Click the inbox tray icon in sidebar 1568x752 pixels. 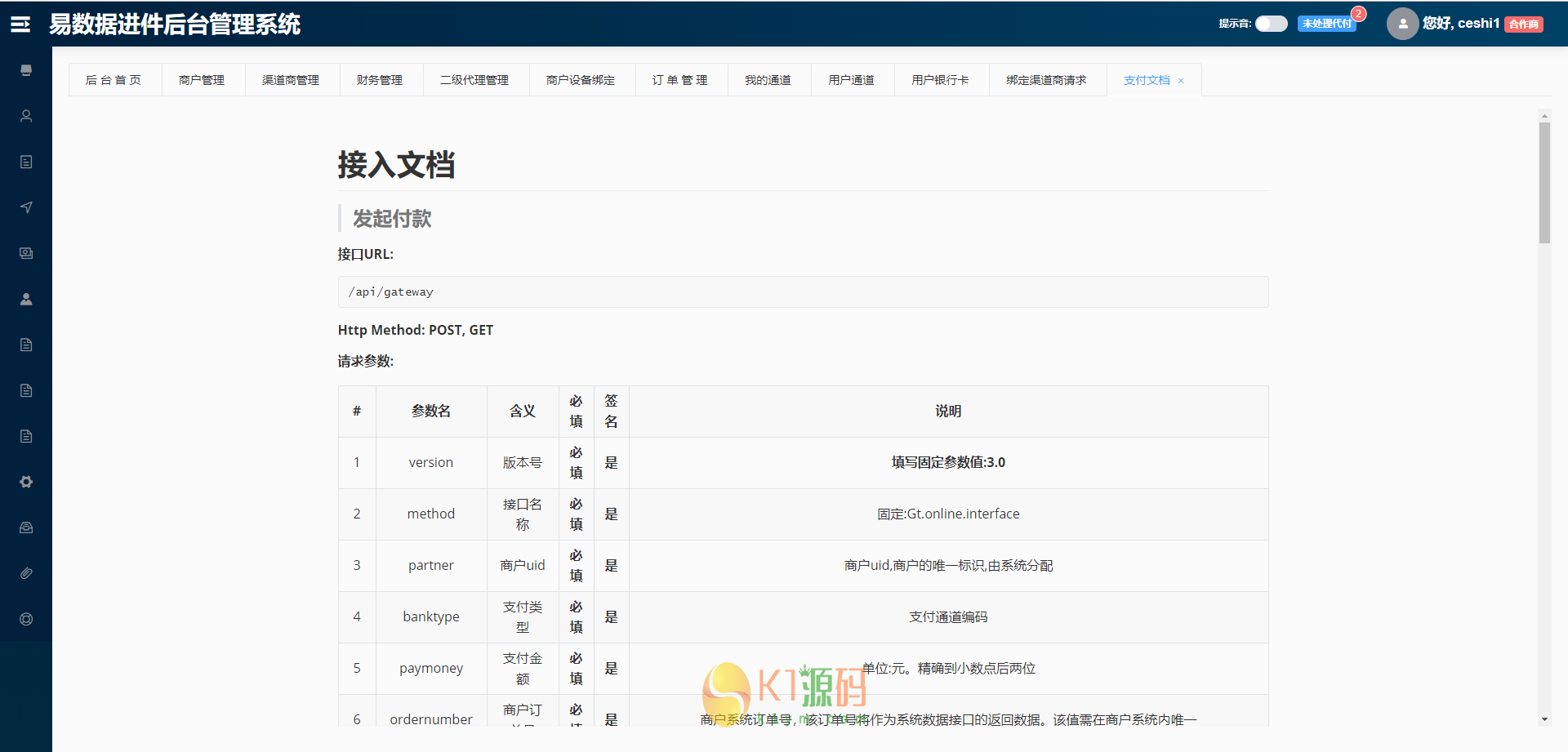click(x=26, y=527)
